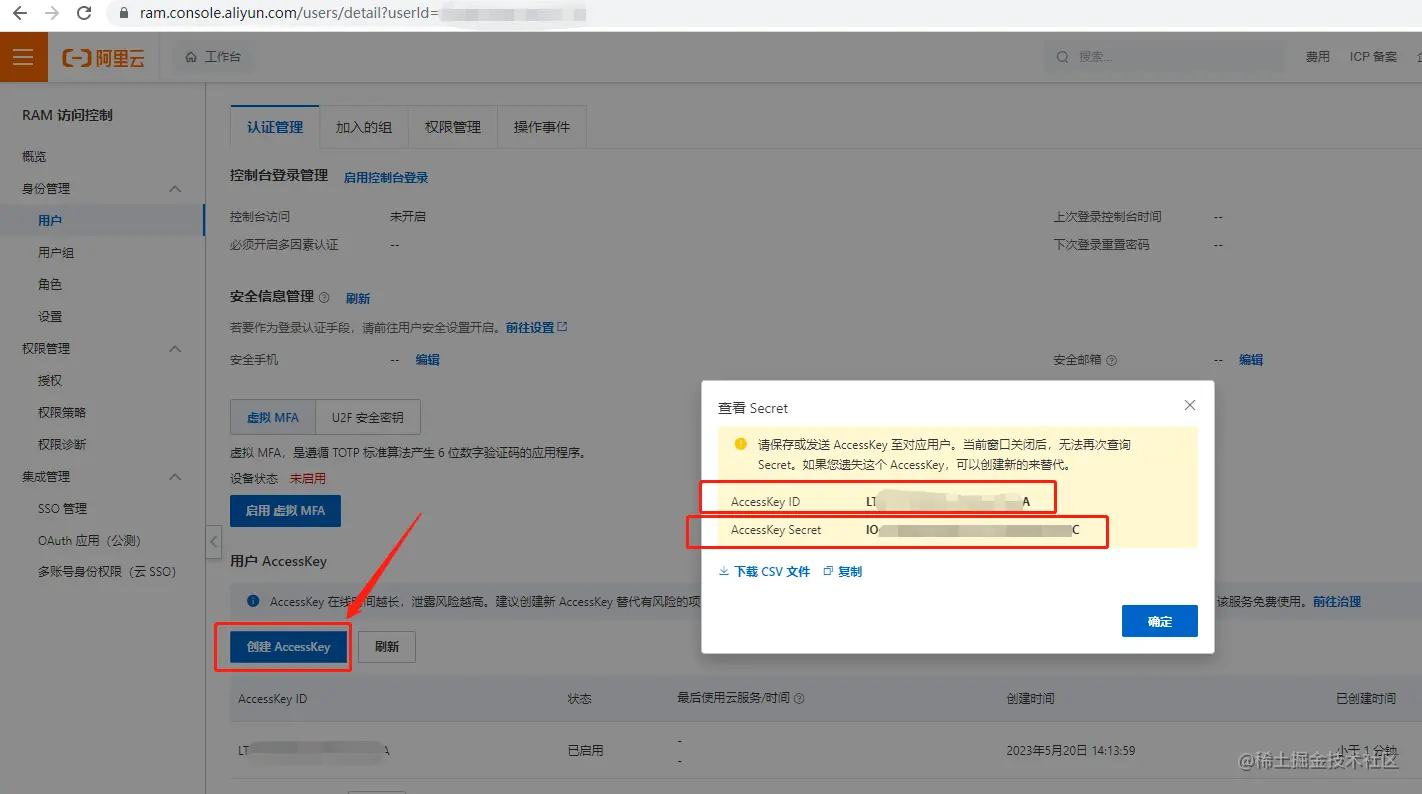Viewport: 1422px width, 794px height.
Task: Go back in browser history
Action: 20,14
